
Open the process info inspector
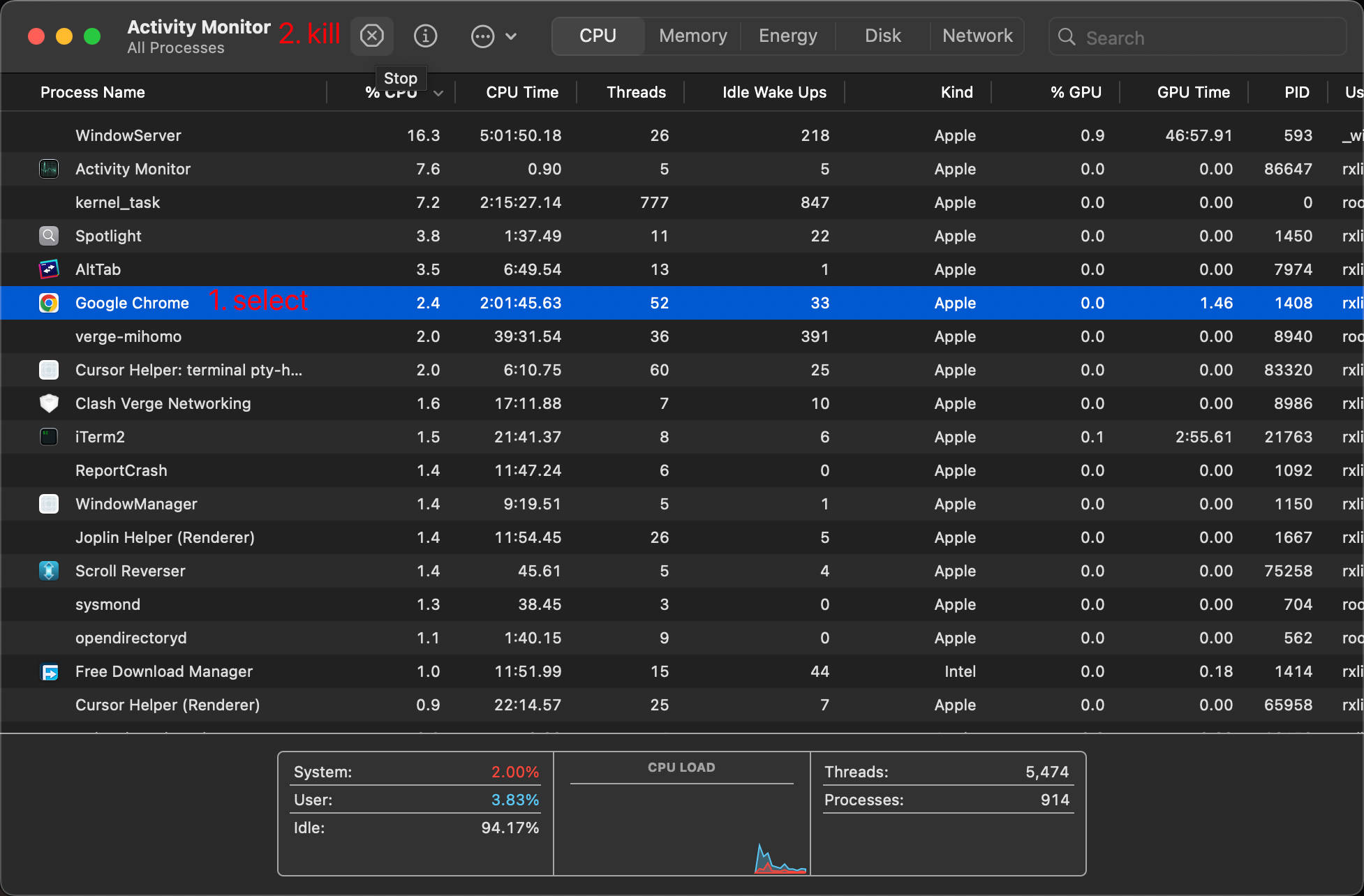tap(425, 36)
